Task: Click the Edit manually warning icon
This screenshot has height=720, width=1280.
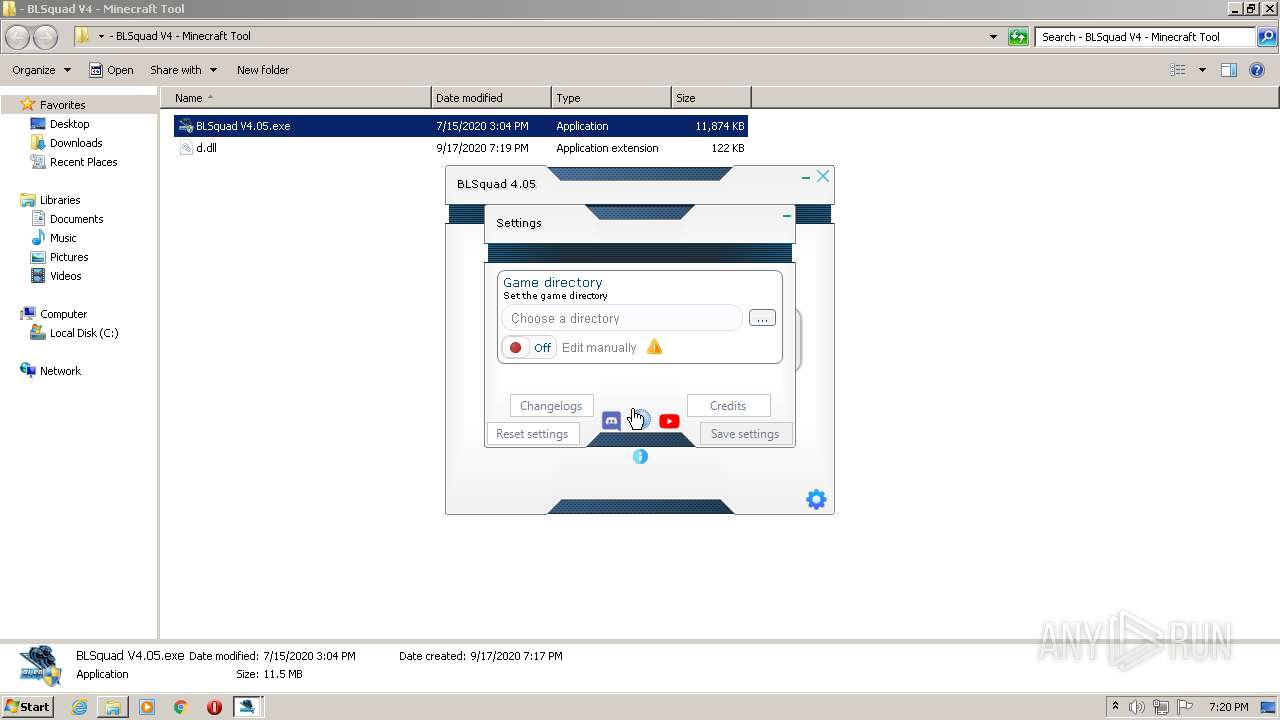Action: click(x=654, y=347)
